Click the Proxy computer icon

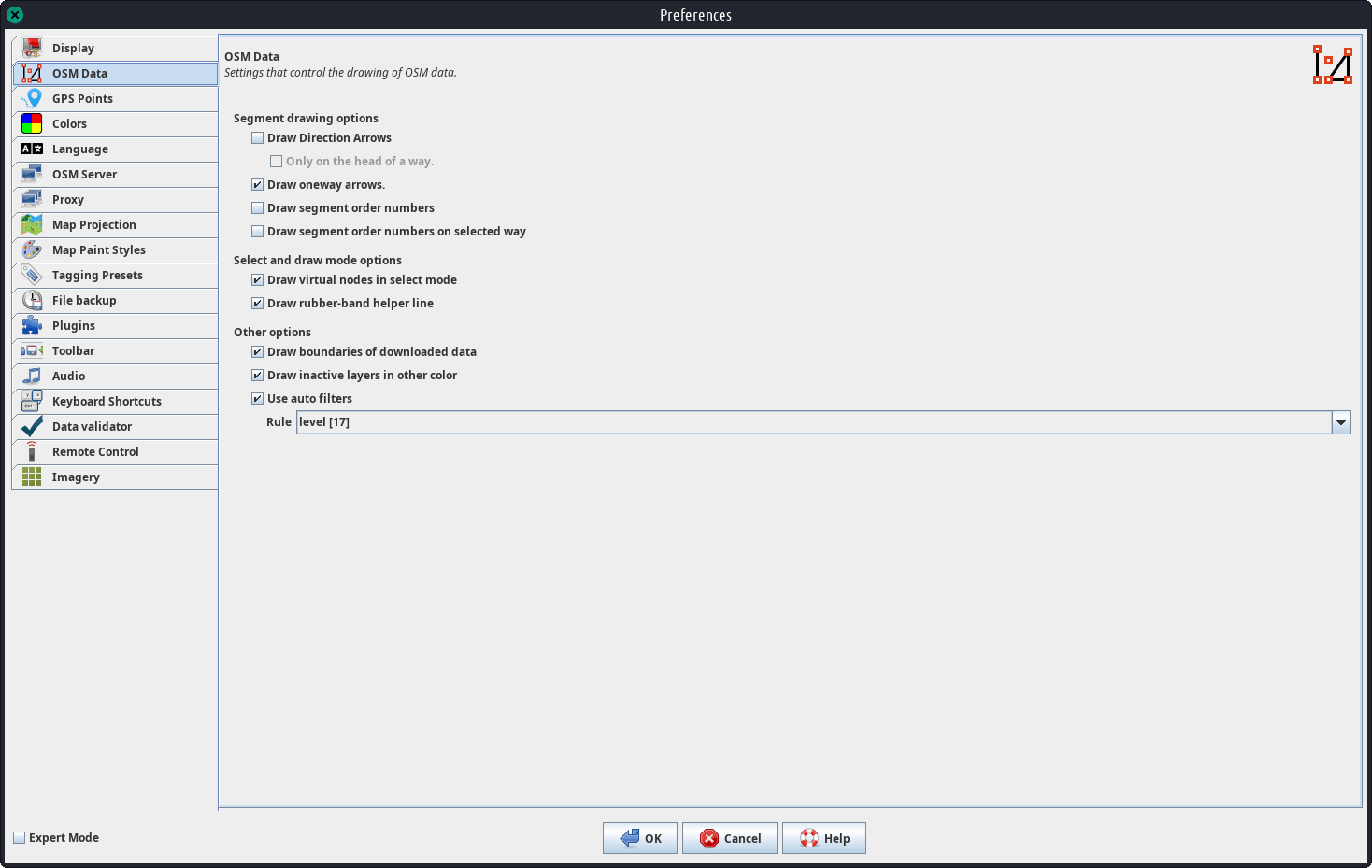[x=32, y=199]
